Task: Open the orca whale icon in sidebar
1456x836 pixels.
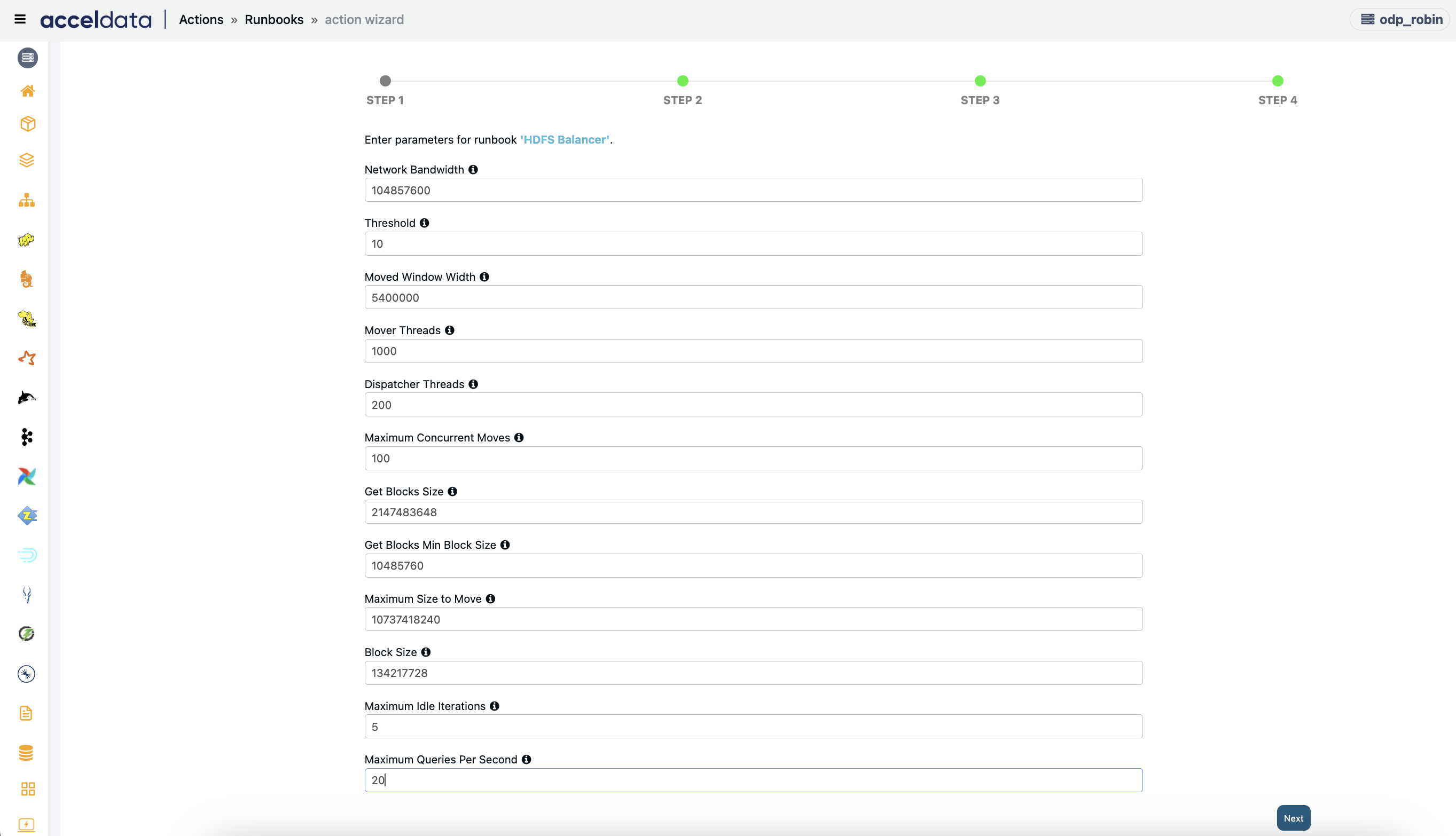Action: [x=26, y=397]
